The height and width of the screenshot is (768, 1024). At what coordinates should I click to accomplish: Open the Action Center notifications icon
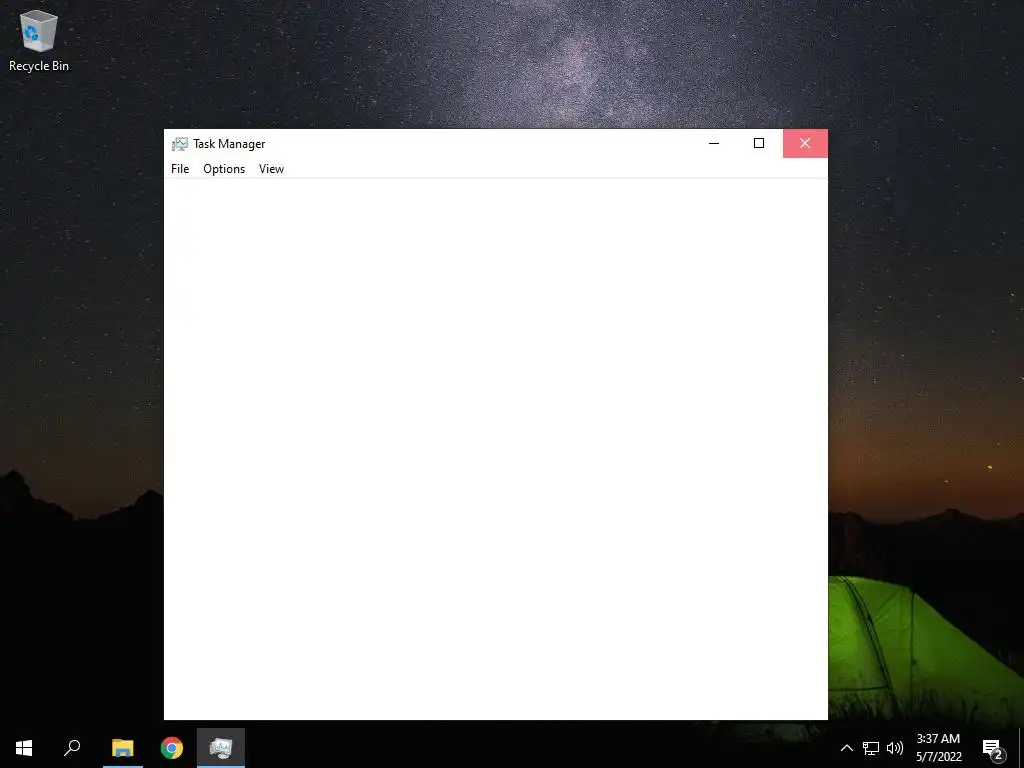[x=993, y=748]
